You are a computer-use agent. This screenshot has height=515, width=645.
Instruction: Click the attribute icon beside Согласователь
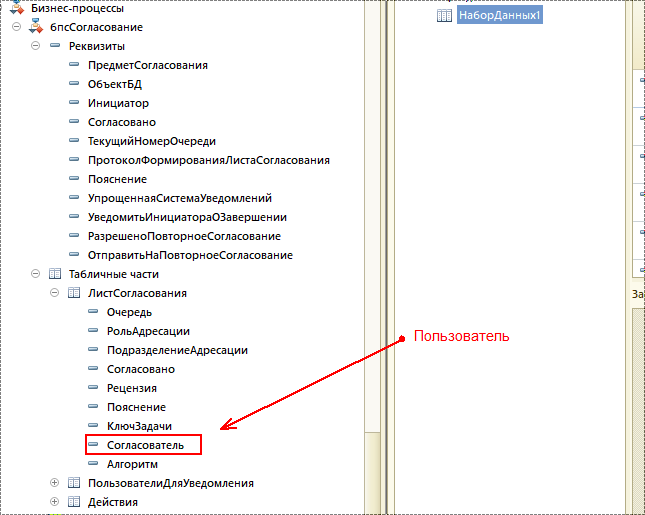93,444
